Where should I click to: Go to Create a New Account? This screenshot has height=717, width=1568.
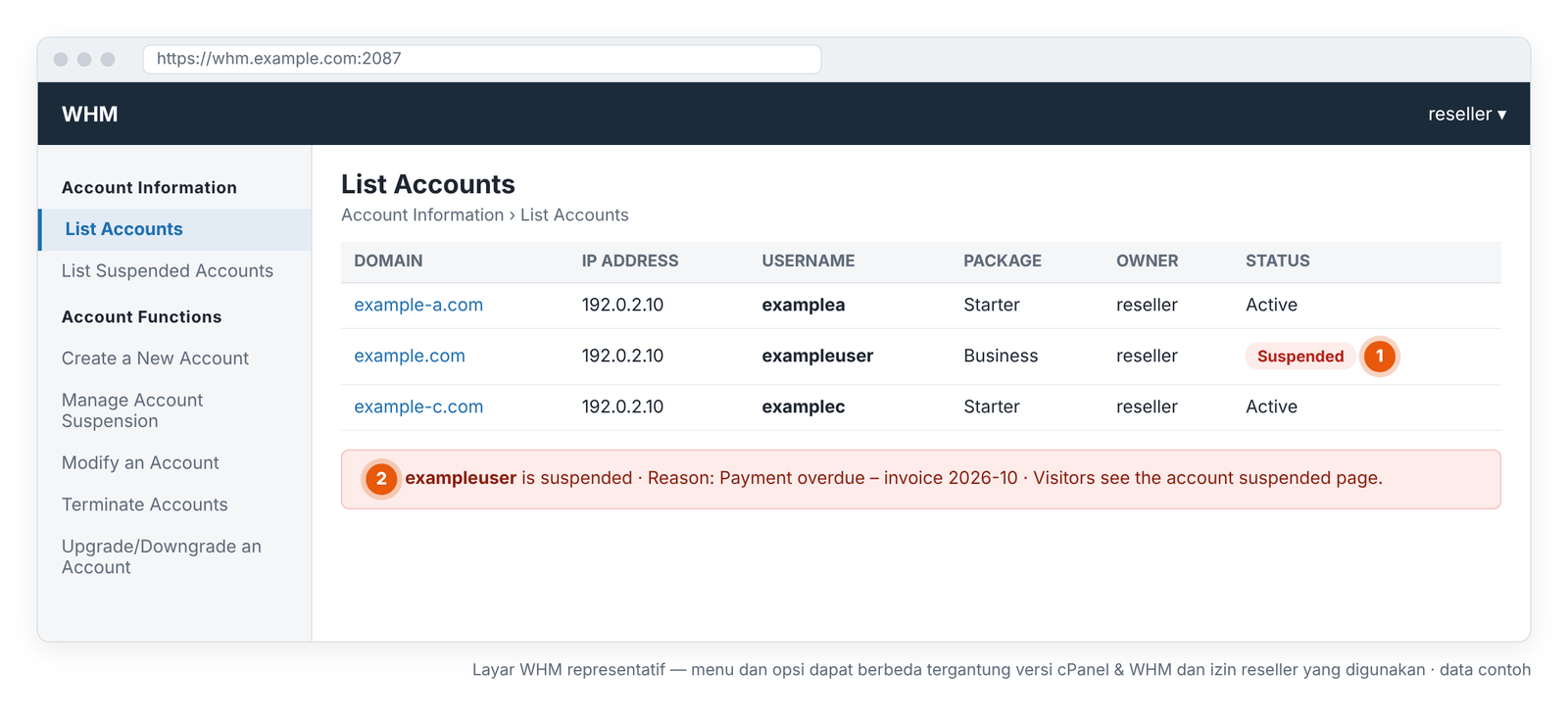[x=155, y=358]
